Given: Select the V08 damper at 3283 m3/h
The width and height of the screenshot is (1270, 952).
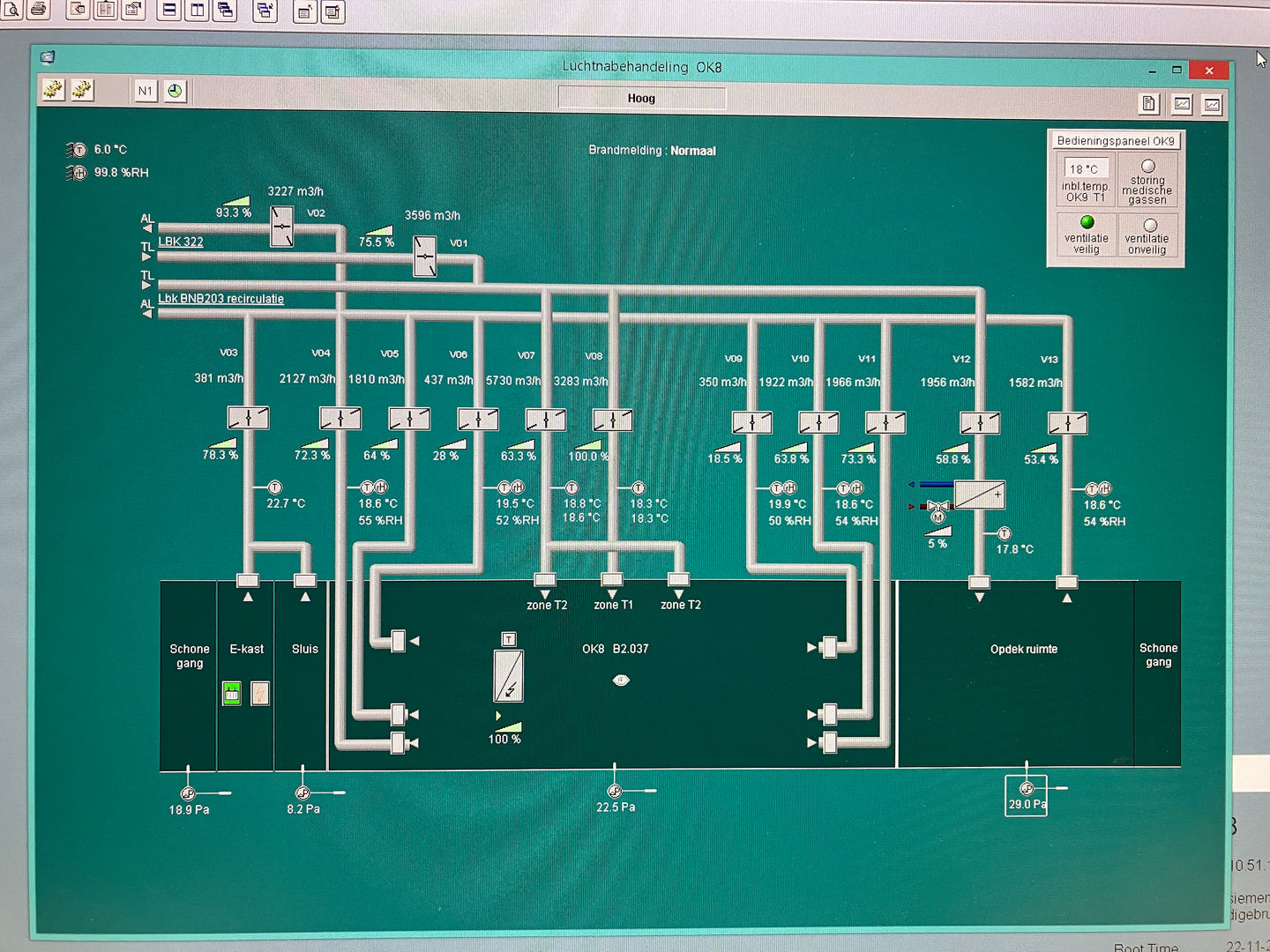Looking at the screenshot, I should pyautogui.click(x=612, y=420).
